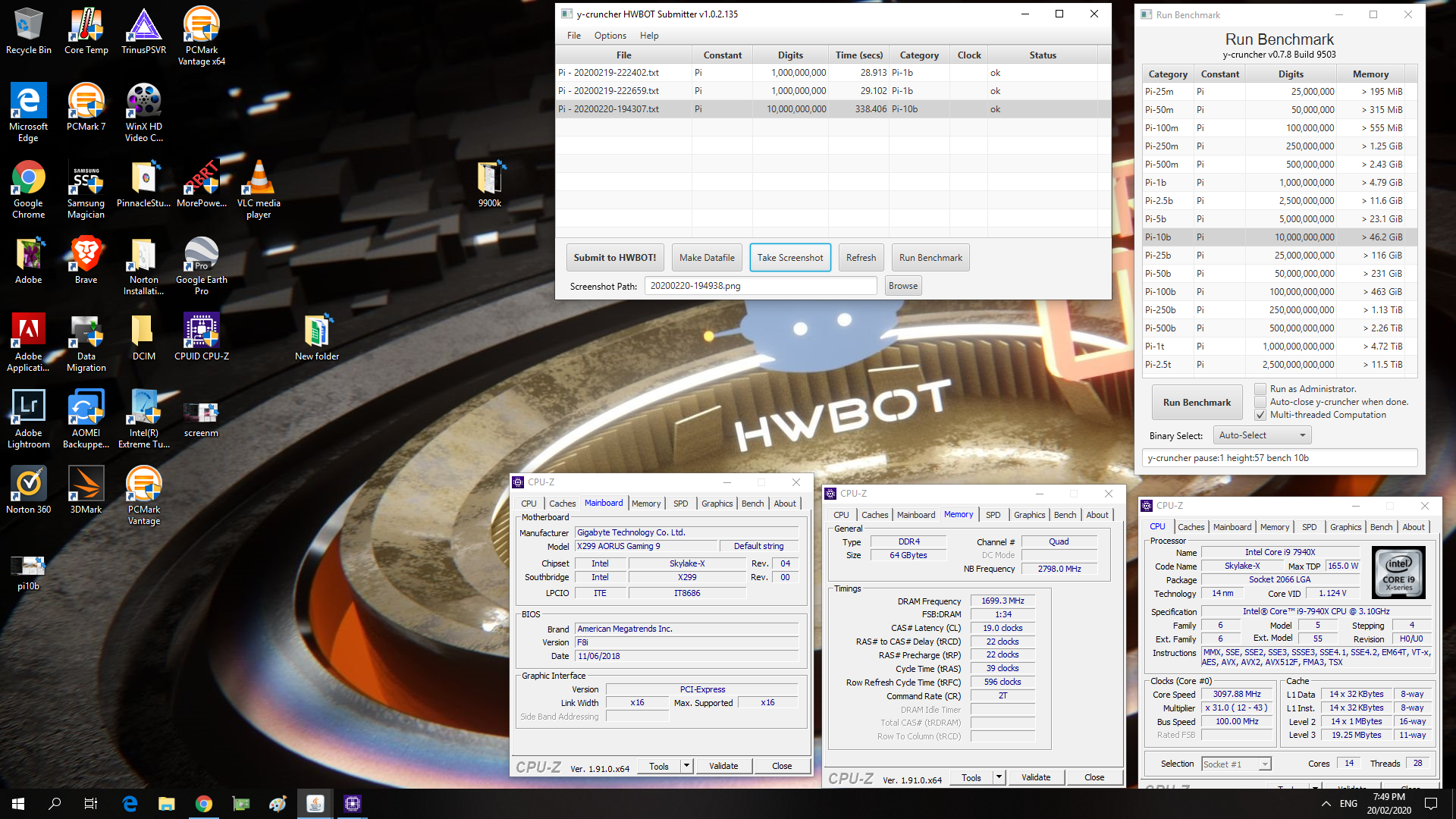This screenshot has width=1456, height=819.
Task: Select the PCMark 7 desktop icon
Action: (x=86, y=107)
